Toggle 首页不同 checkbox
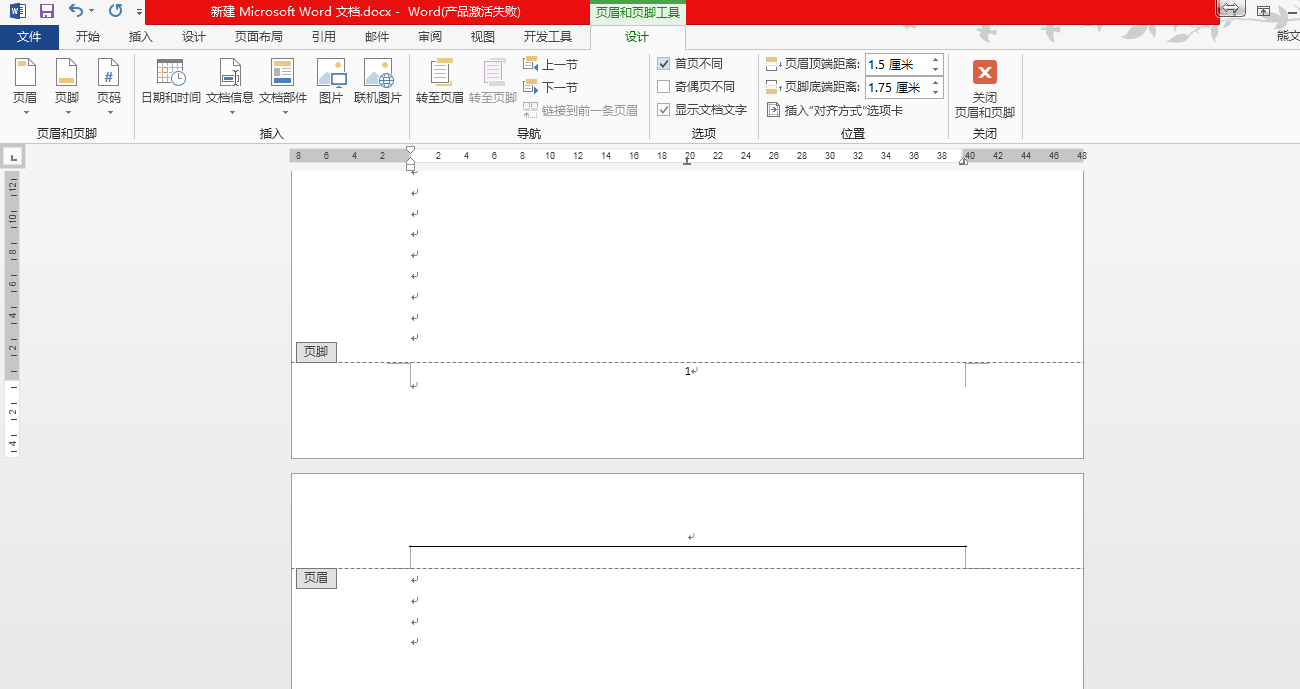 pos(664,63)
